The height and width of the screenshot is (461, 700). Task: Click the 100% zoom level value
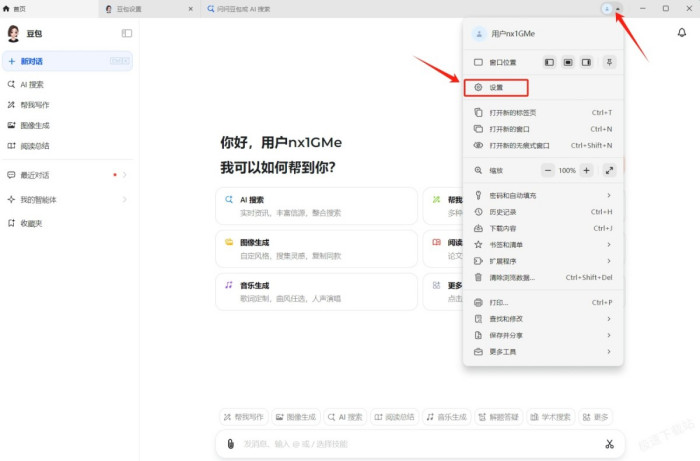tap(567, 170)
